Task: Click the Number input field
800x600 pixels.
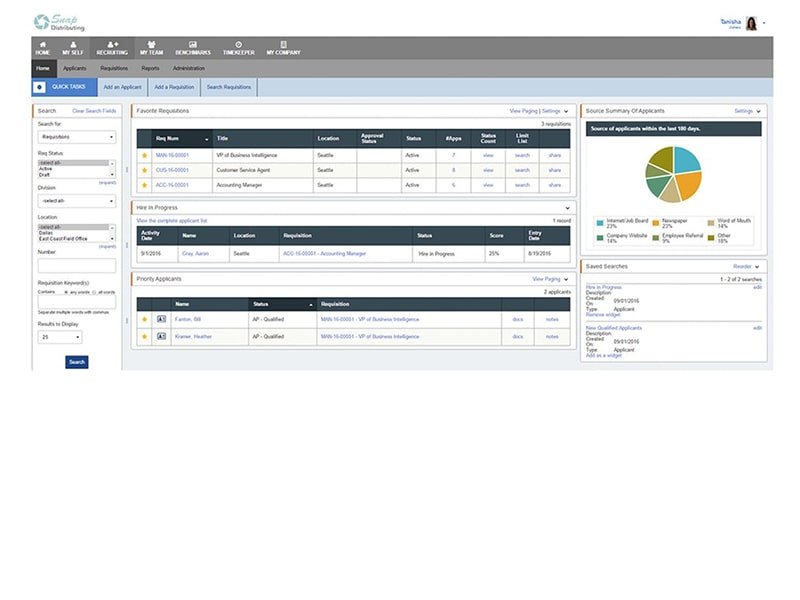Action: (76, 266)
